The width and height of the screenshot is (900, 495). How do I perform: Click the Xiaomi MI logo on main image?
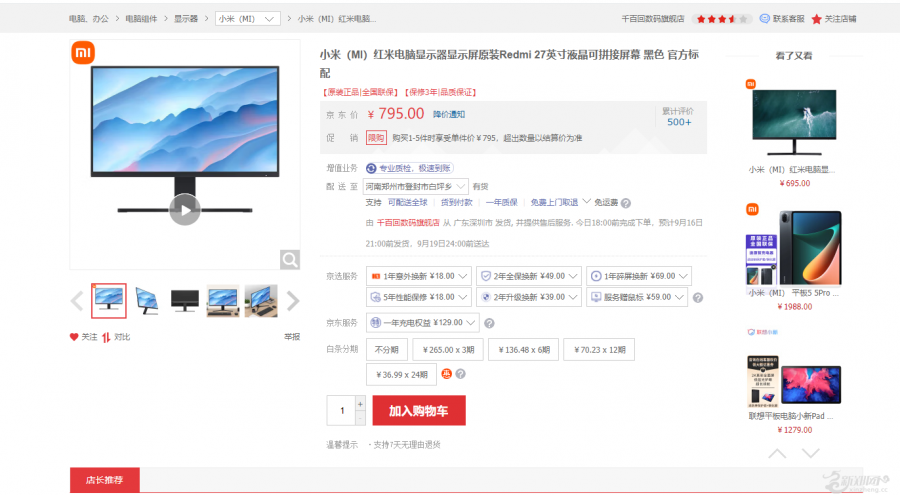tap(83, 53)
